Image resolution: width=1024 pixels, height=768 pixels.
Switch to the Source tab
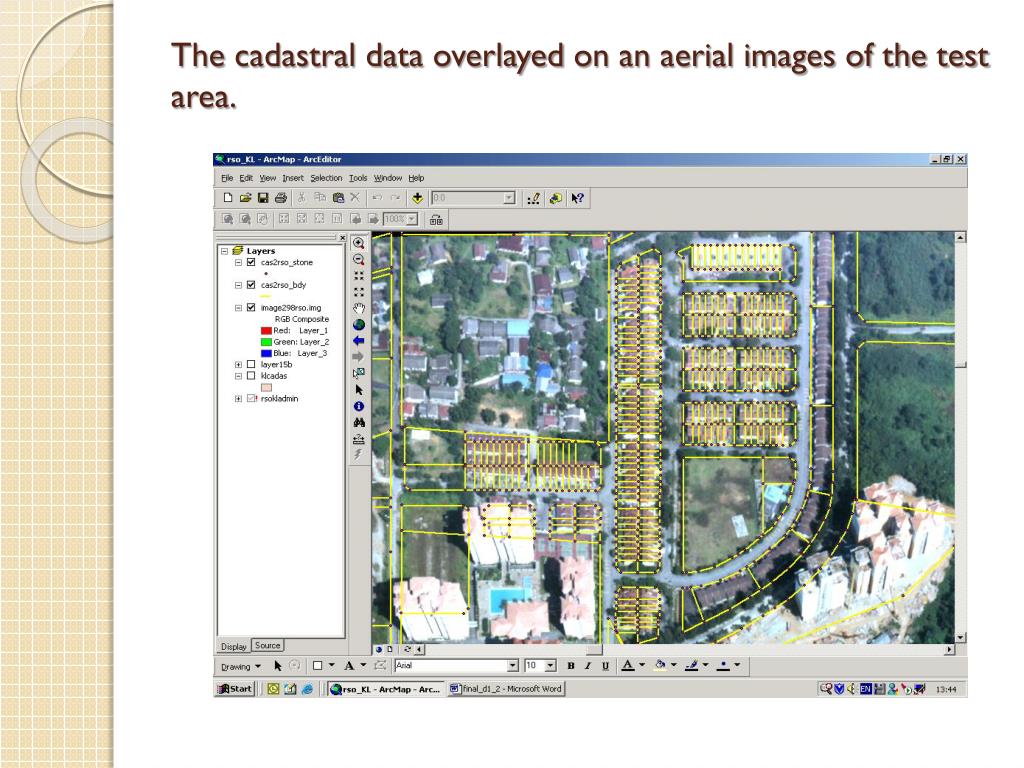pos(267,645)
